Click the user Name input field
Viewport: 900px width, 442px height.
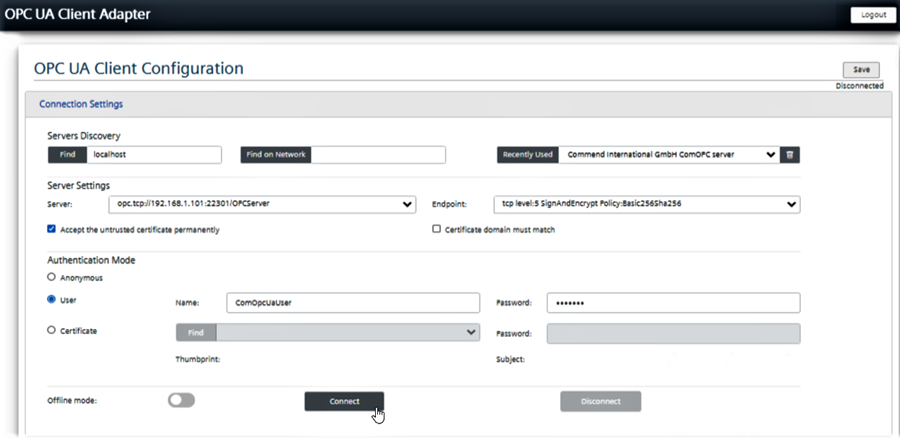click(x=353, y=302)
